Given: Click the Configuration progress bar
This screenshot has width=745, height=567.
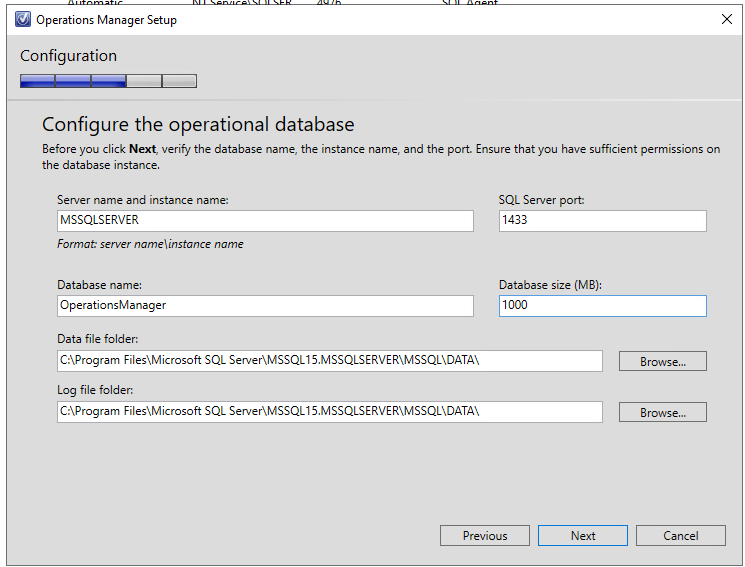Looking at the screenshot, I should pyautogui.click(x=108, y=81).
